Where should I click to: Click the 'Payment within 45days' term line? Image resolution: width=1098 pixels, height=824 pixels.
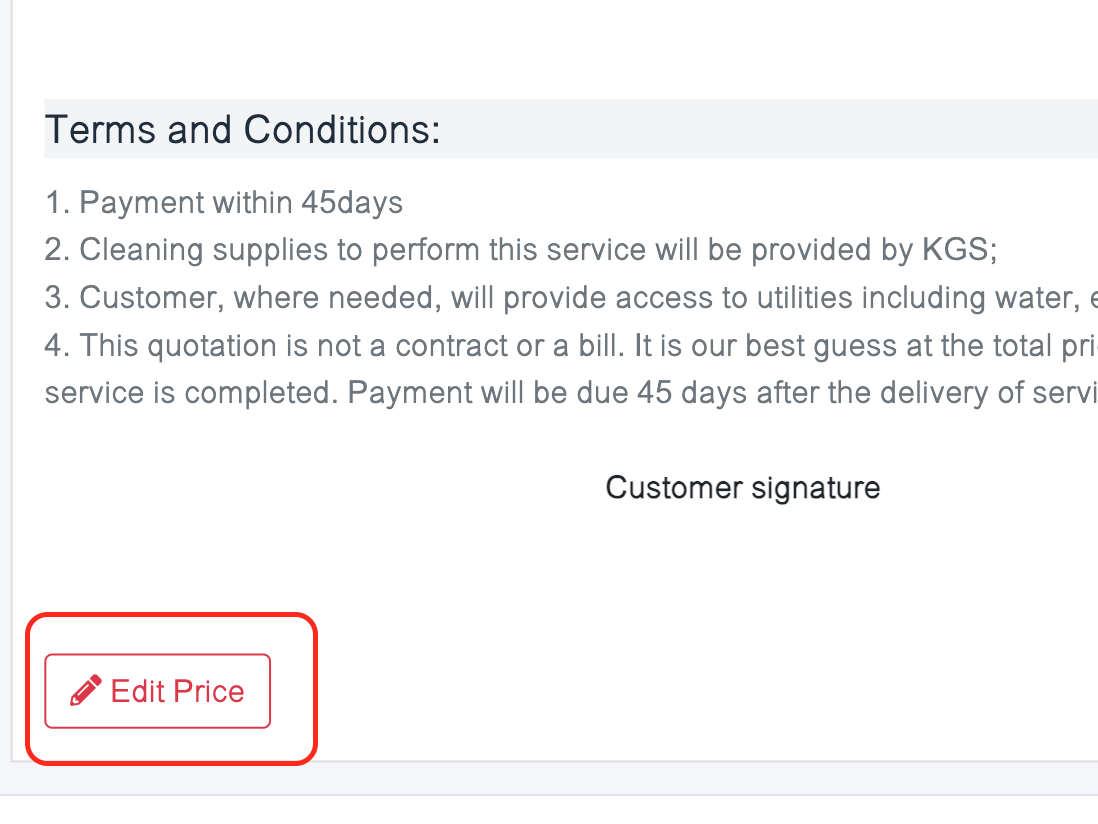224,203
